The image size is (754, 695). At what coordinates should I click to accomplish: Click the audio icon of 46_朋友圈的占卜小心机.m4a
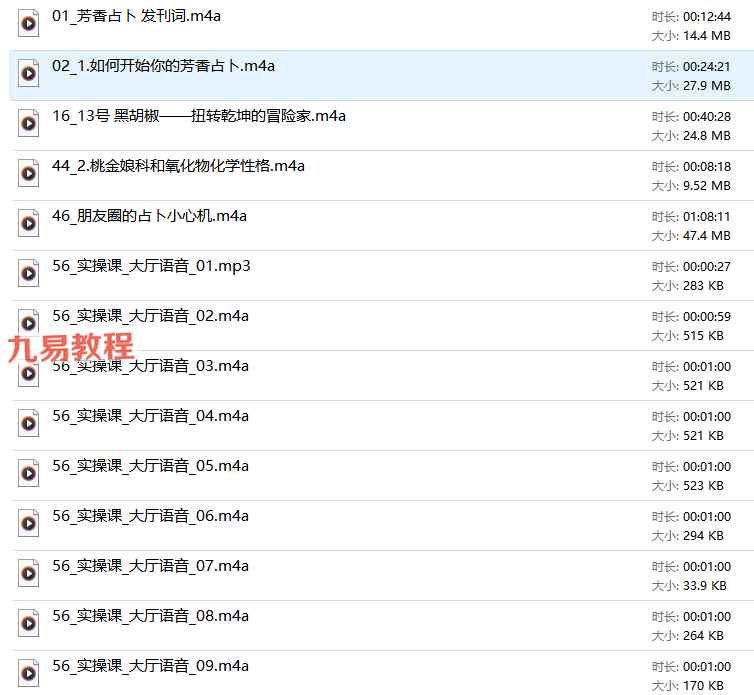point(28,224)
